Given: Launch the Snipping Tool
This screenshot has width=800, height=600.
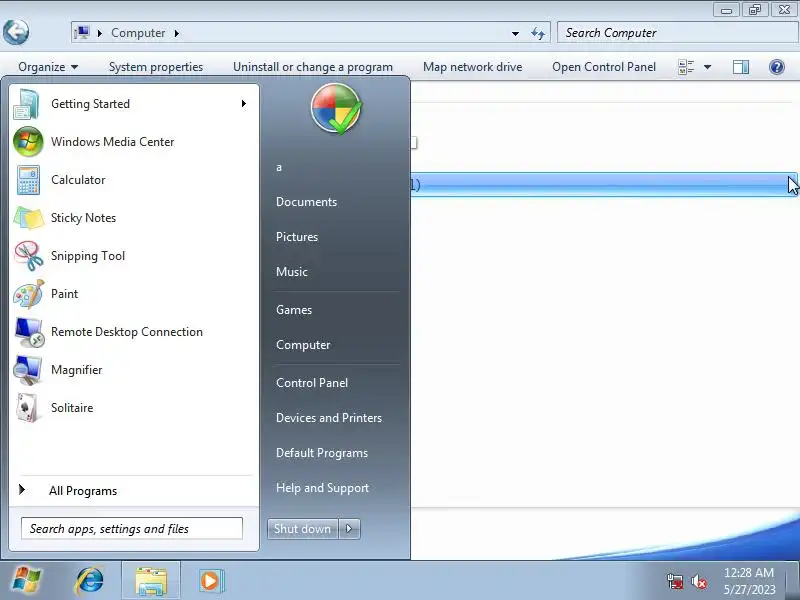Looking at the screenshot, I should click(134, 256).
